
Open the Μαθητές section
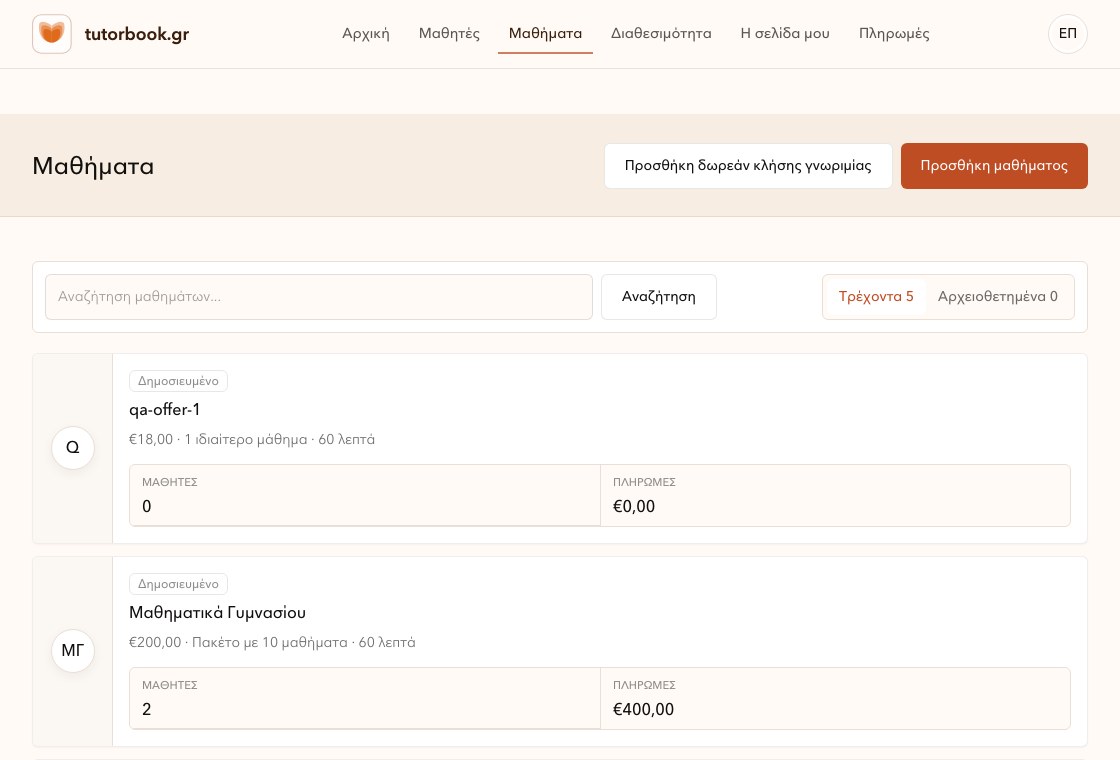449,34
